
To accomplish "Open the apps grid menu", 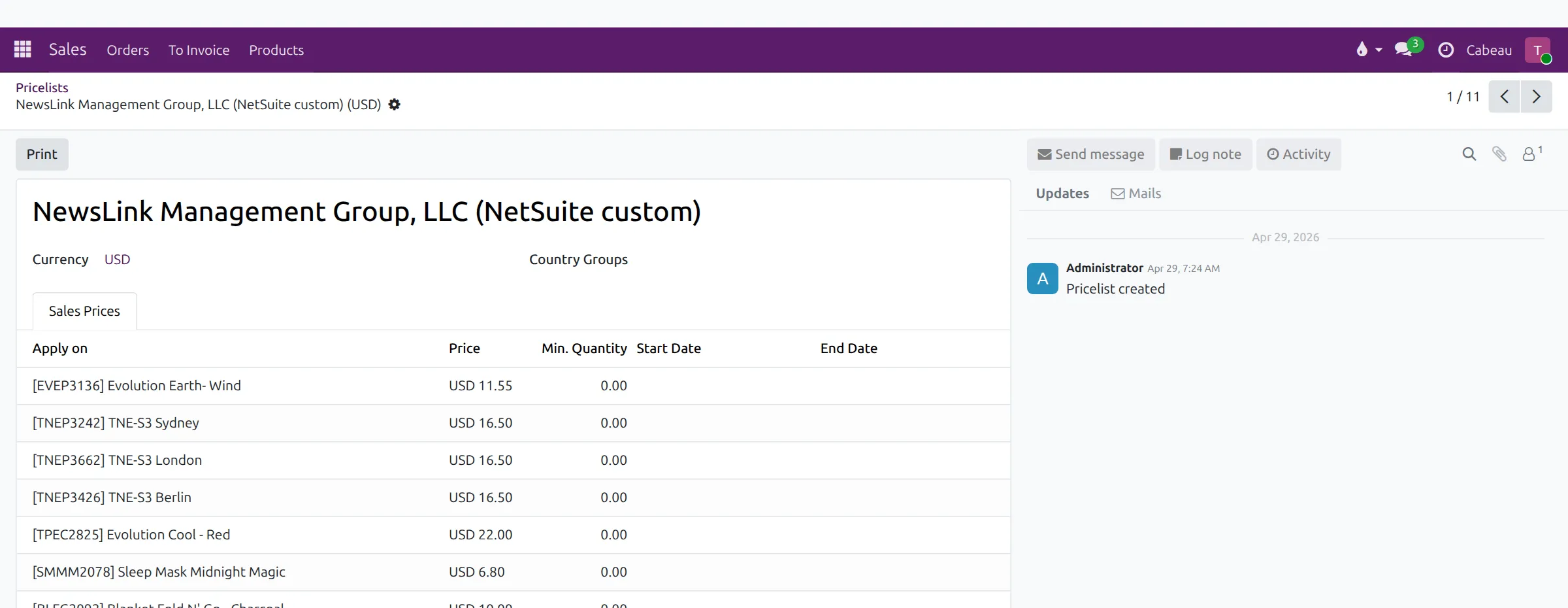I will pos(23,50).
